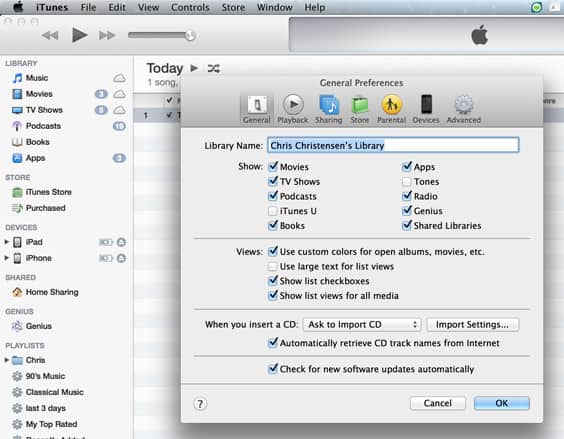Enable the Tones checkbox

406,182
